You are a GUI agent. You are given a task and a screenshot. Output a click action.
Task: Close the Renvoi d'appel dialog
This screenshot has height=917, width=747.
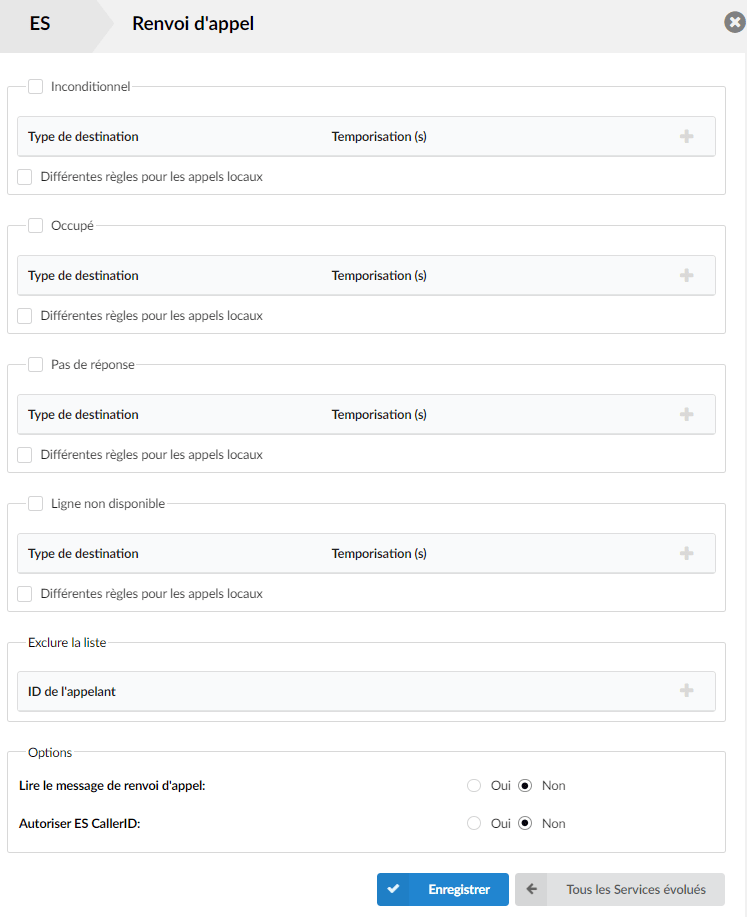[x=734, y=23]
